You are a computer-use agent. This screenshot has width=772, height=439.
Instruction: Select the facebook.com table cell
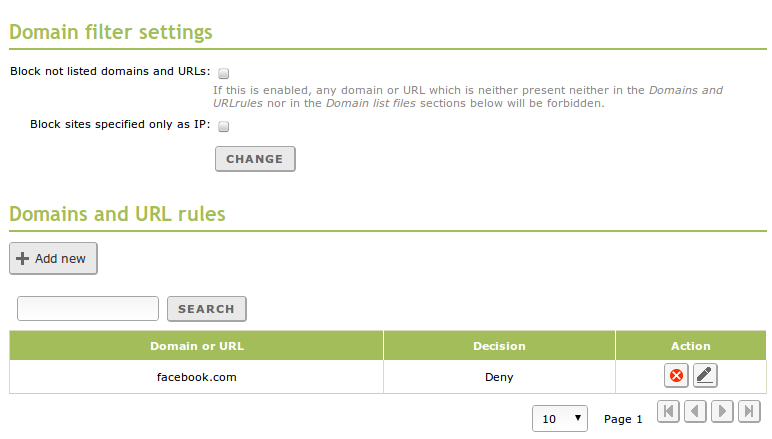pyautogui.click(x=196, y=377)
